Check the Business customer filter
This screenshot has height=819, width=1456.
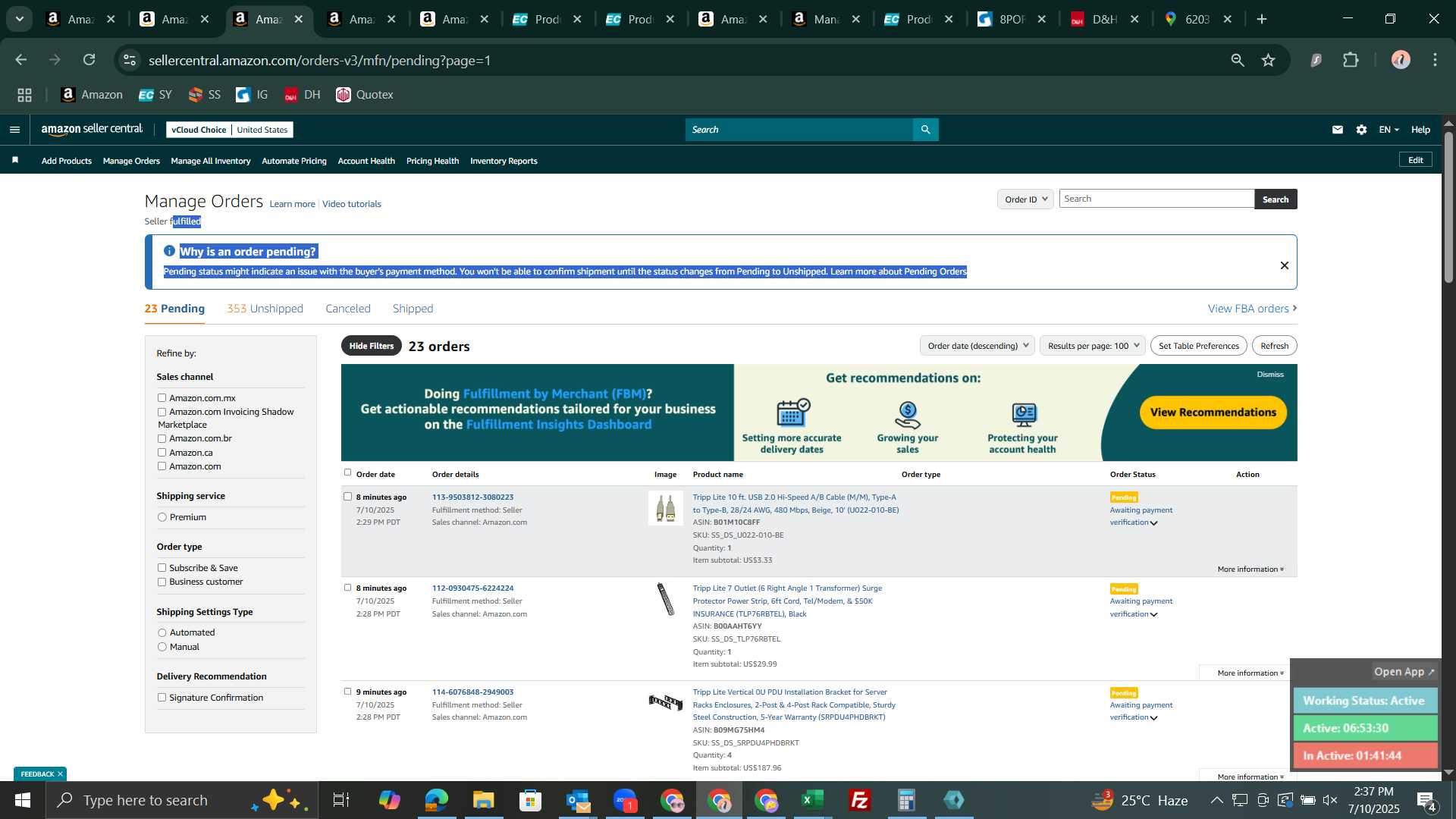[162, 582]
